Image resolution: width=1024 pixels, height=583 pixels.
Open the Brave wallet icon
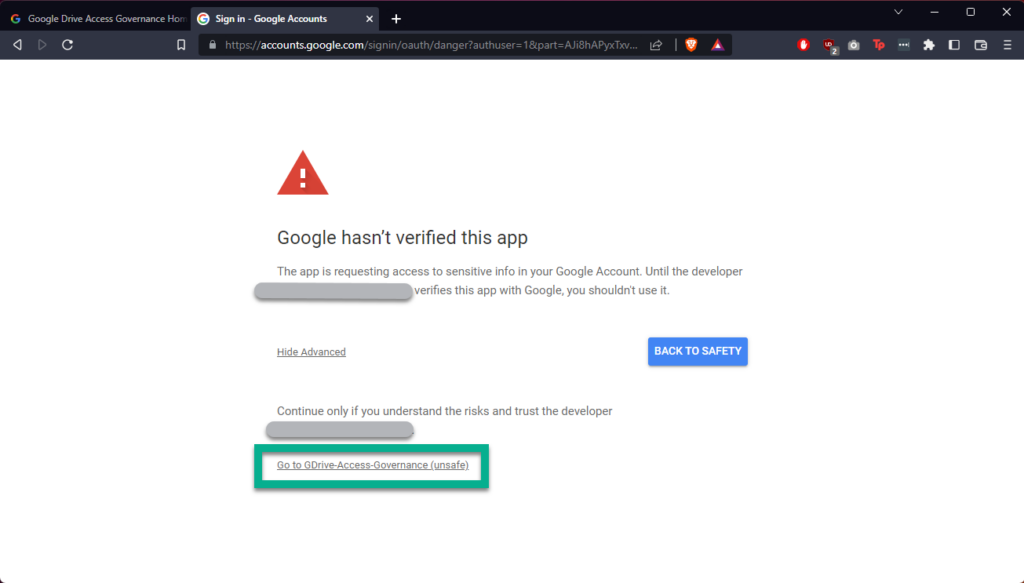980,45
